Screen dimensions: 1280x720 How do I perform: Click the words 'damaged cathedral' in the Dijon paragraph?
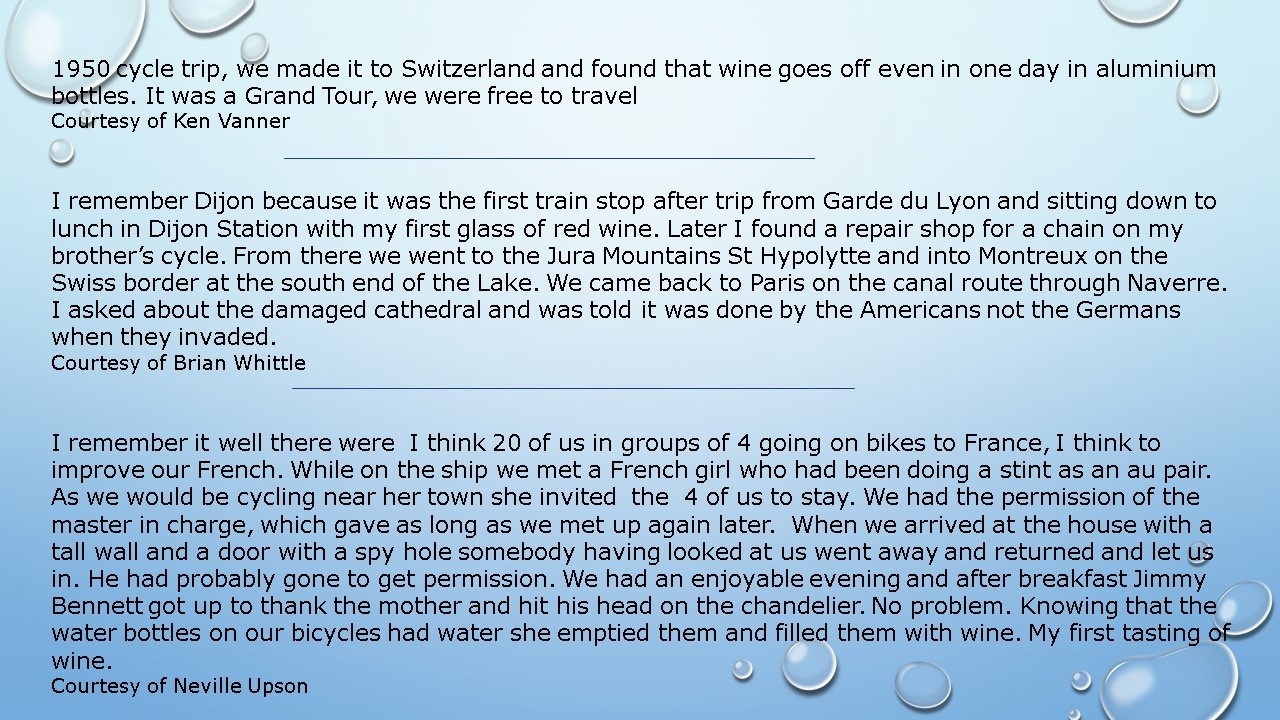coord(337,310)
